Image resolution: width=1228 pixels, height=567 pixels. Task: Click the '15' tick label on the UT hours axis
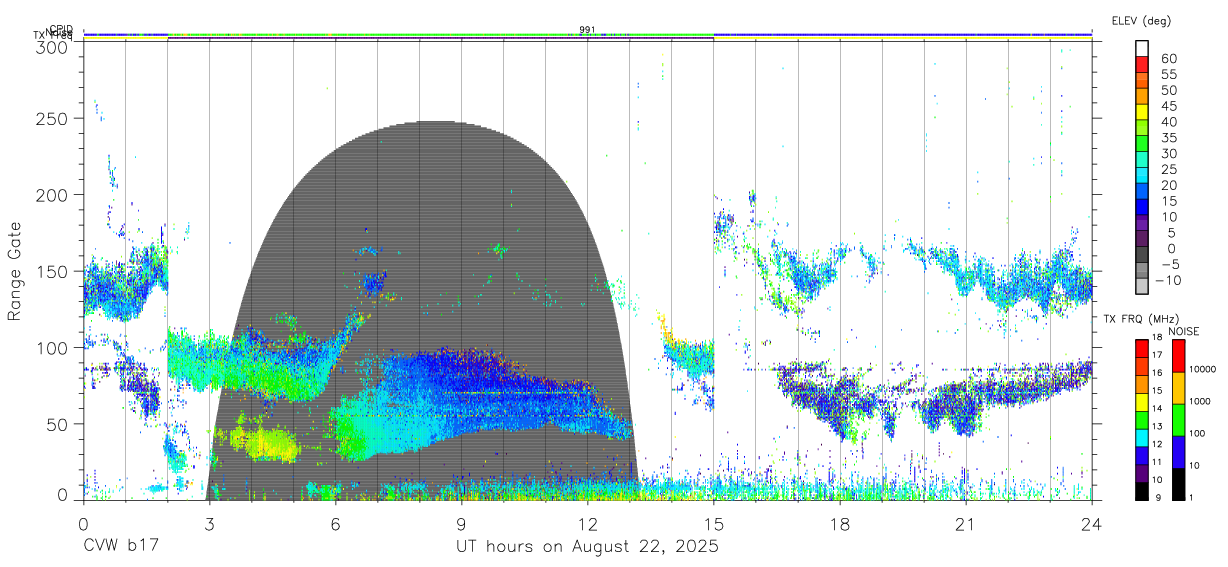(x=713, y=523)
